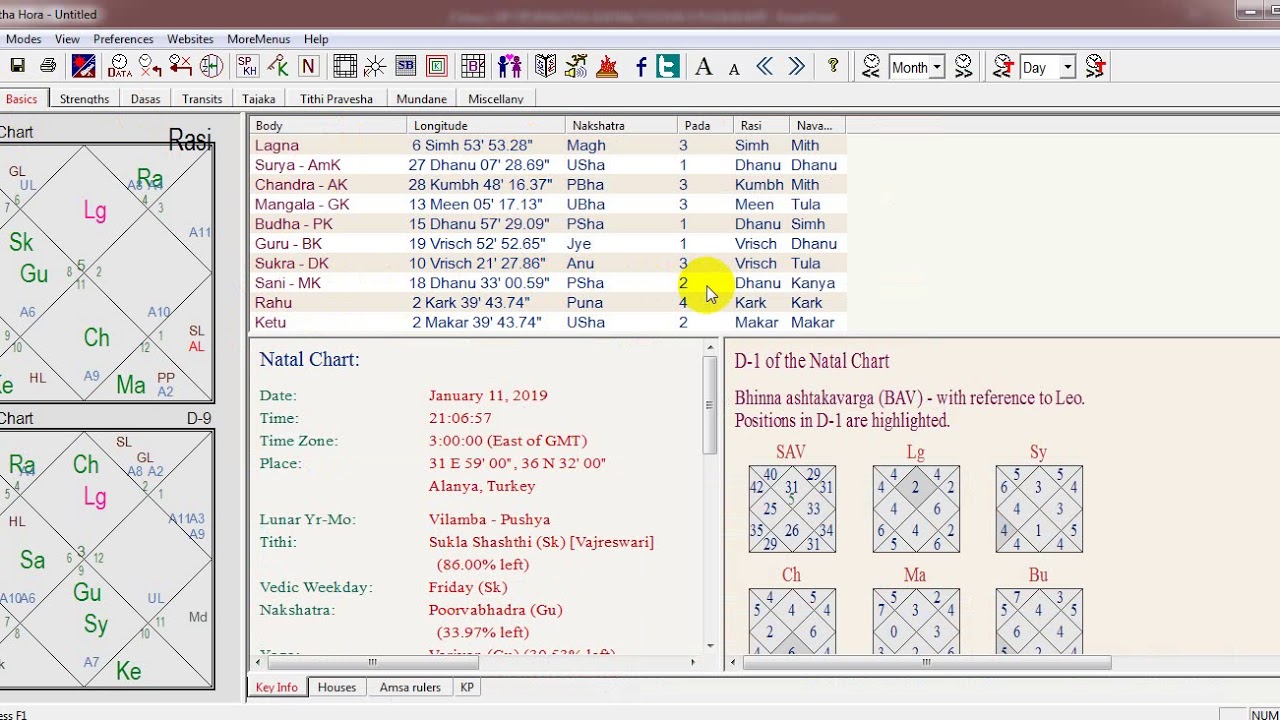
Task: Switch to the Miscellany tab
Action: [495, 99]
